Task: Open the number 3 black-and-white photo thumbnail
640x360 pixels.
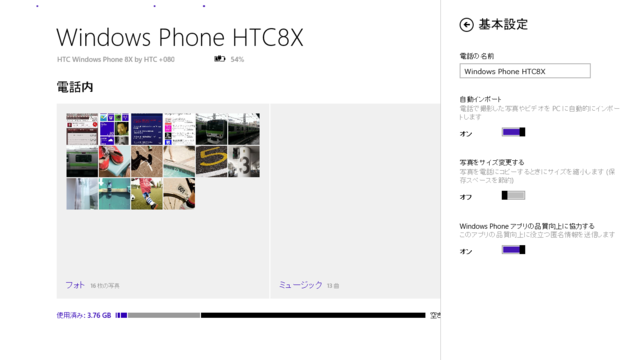Action: [x=244, y=162]
